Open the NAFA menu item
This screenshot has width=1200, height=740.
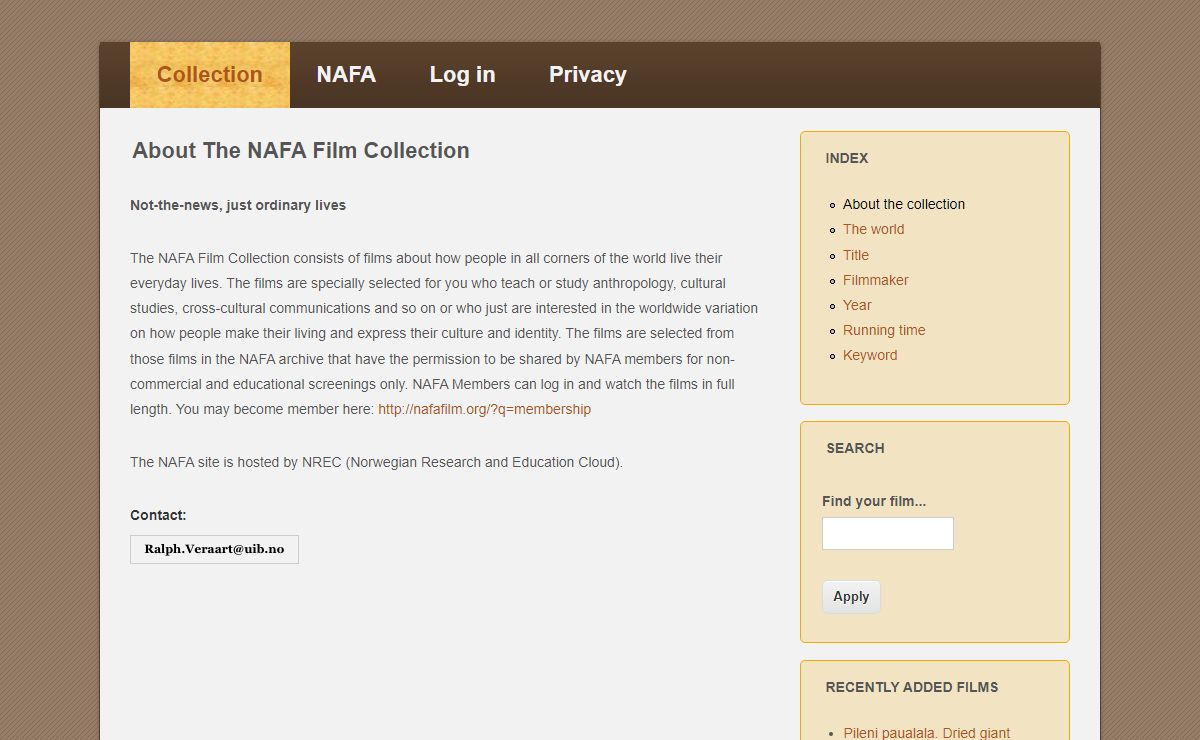pos(346,75)
